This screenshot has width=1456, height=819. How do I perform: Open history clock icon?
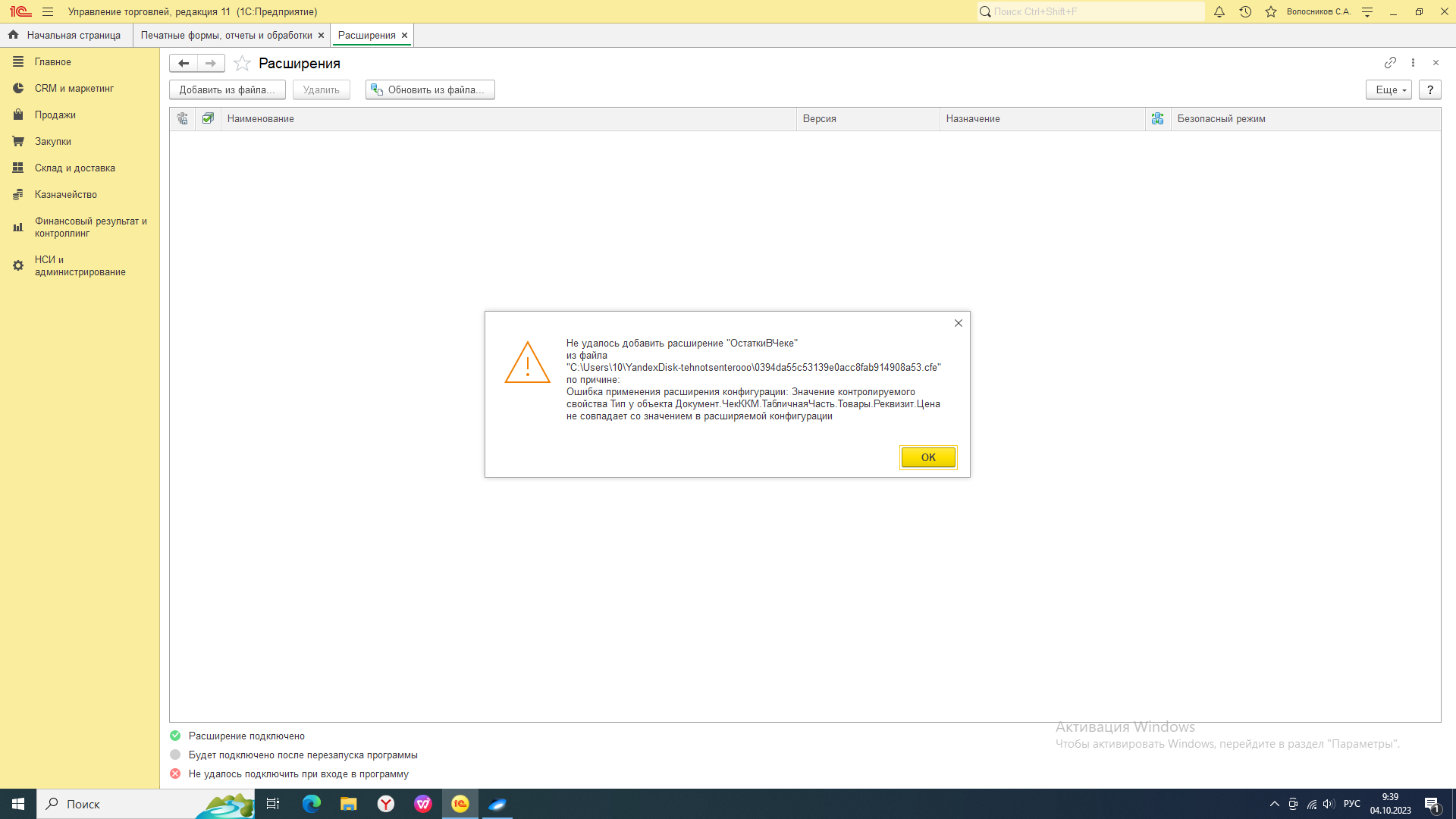[x=1245, y=11]
